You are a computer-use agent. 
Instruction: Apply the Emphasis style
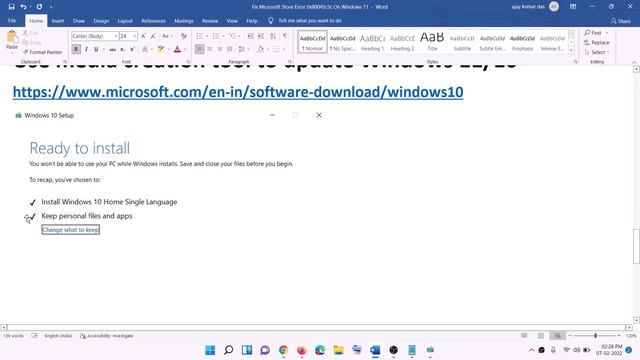(x=522, y=41)
